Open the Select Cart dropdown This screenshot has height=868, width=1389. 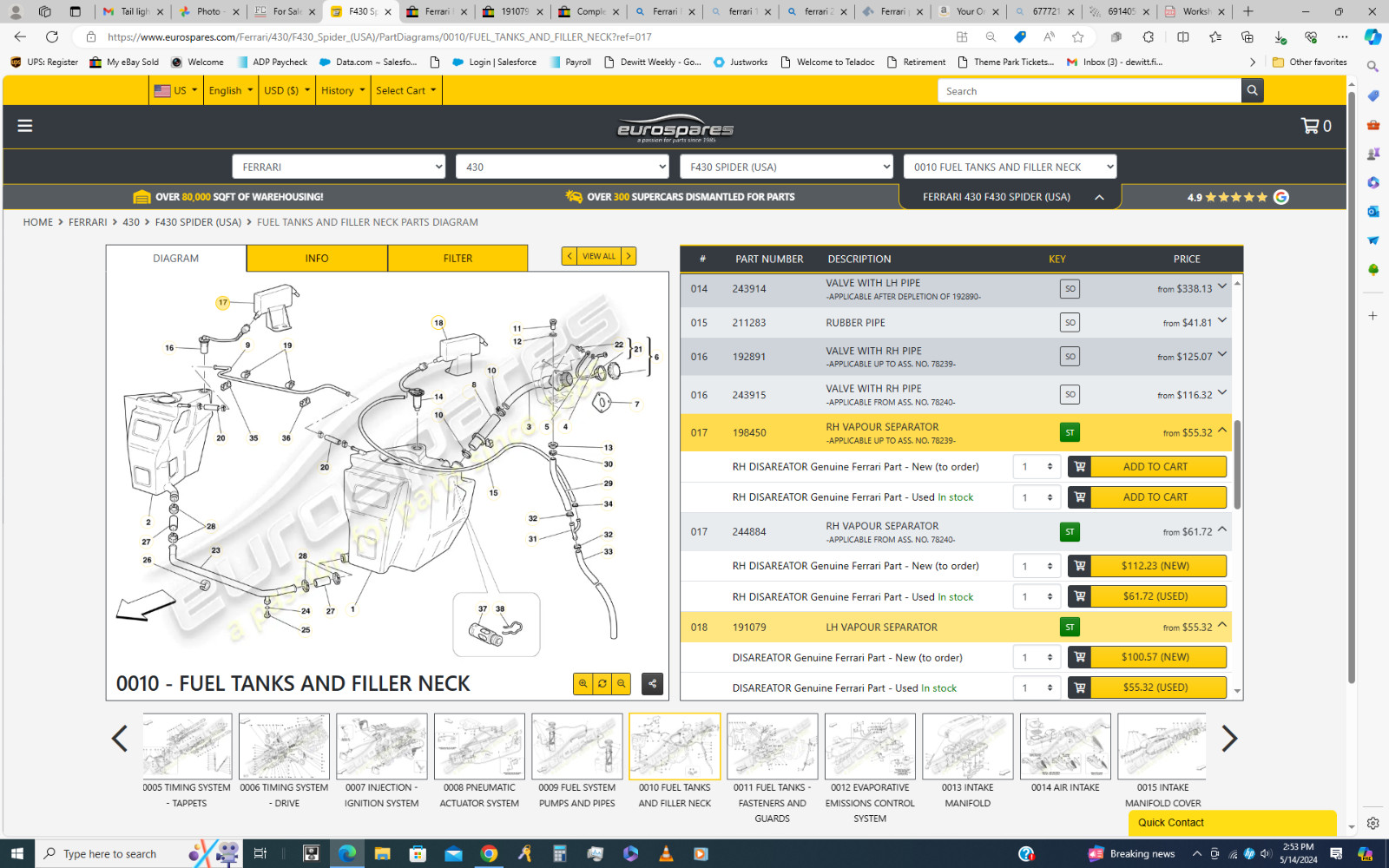[406, 90]
